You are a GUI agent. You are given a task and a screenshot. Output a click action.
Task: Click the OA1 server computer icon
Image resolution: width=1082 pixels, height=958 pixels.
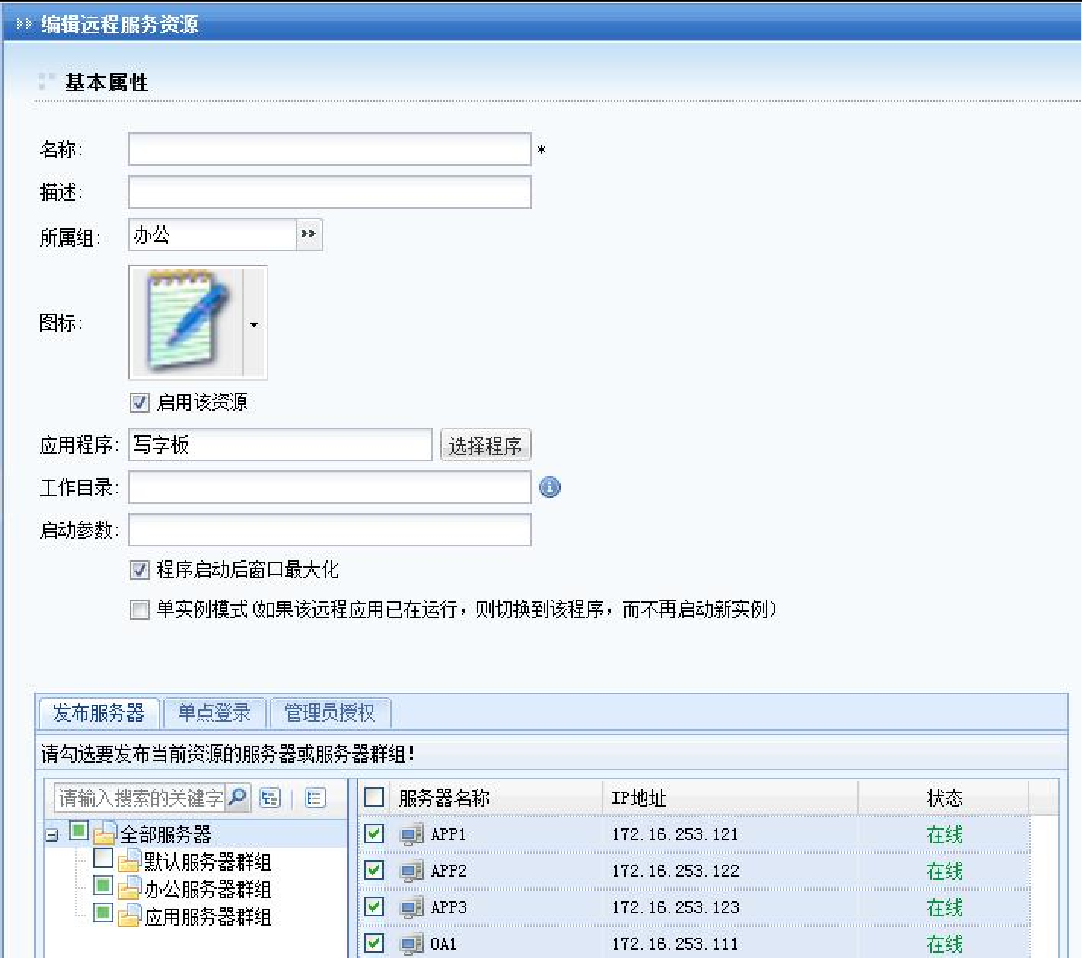(411, 944)
